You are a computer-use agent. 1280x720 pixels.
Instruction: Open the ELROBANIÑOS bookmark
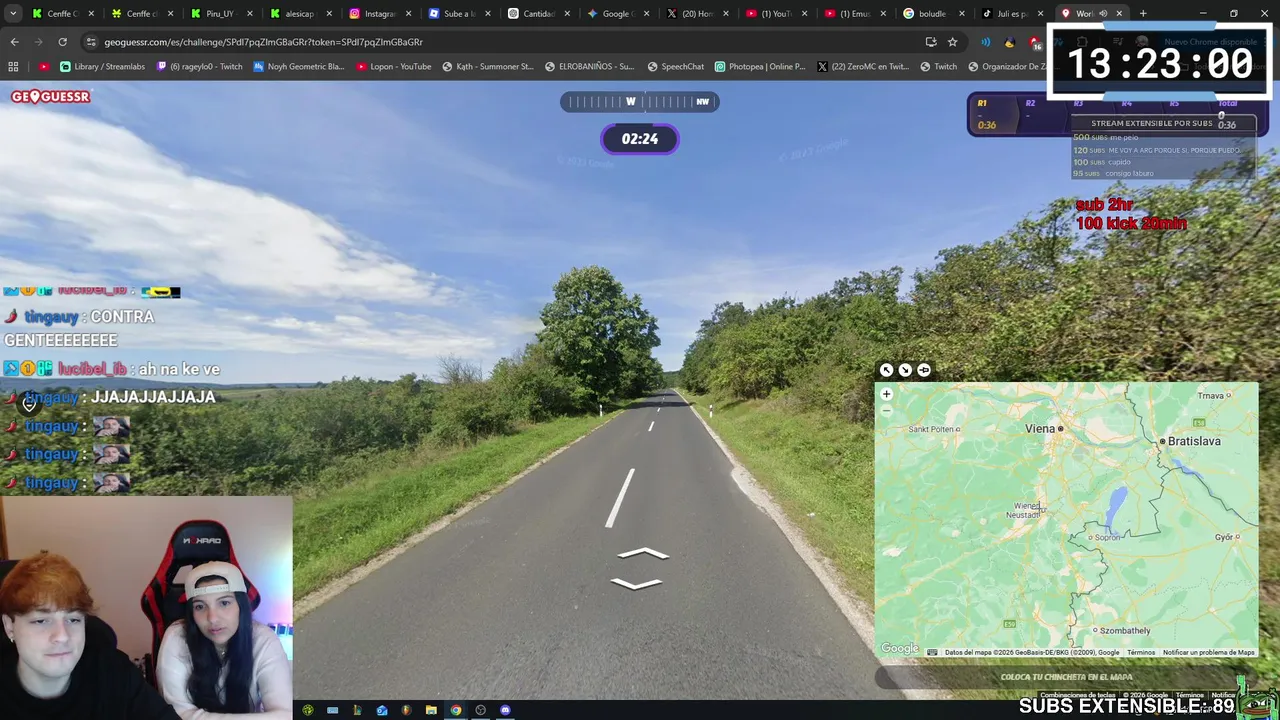pos(590,67)
